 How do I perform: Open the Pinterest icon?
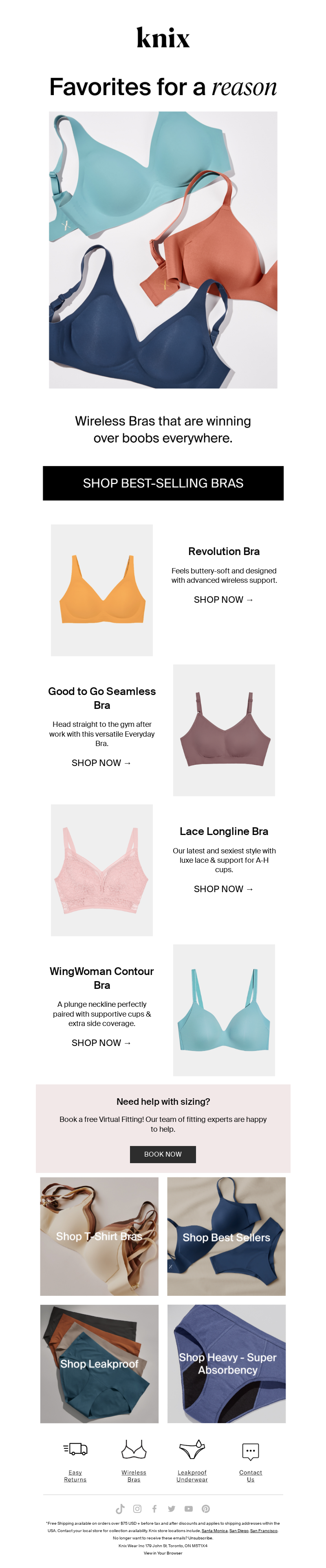(x=205, y=1508)
